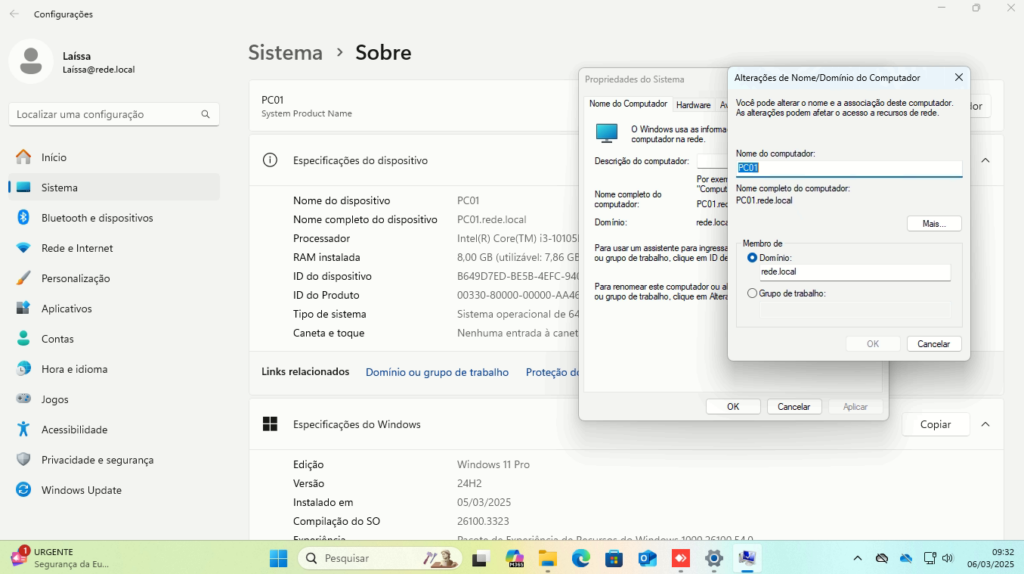
Task: Click the build value 26100.3323
Action: pos(483,522)
